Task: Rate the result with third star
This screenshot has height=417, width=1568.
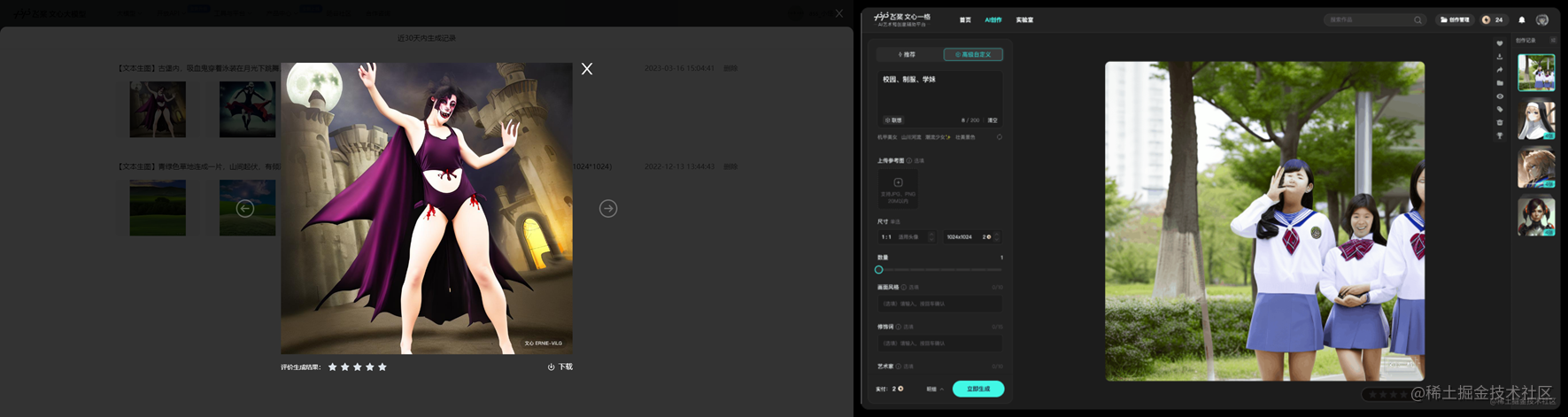Action: pyautogui.click(x=358, y=367)
